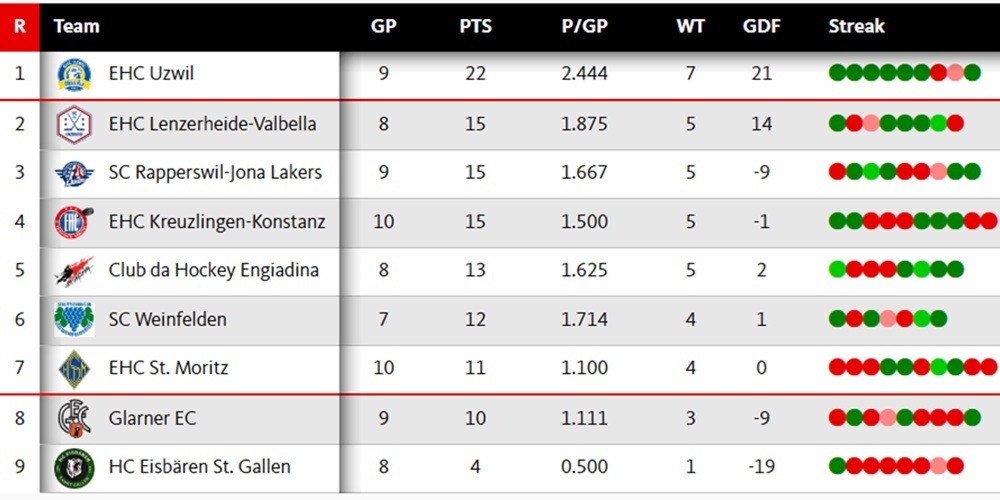The height and width of the screenshot is (500, 1000).
Task: Click the EHC Lenzerheide-Valbella logo
Action: (x=74, y=124)
